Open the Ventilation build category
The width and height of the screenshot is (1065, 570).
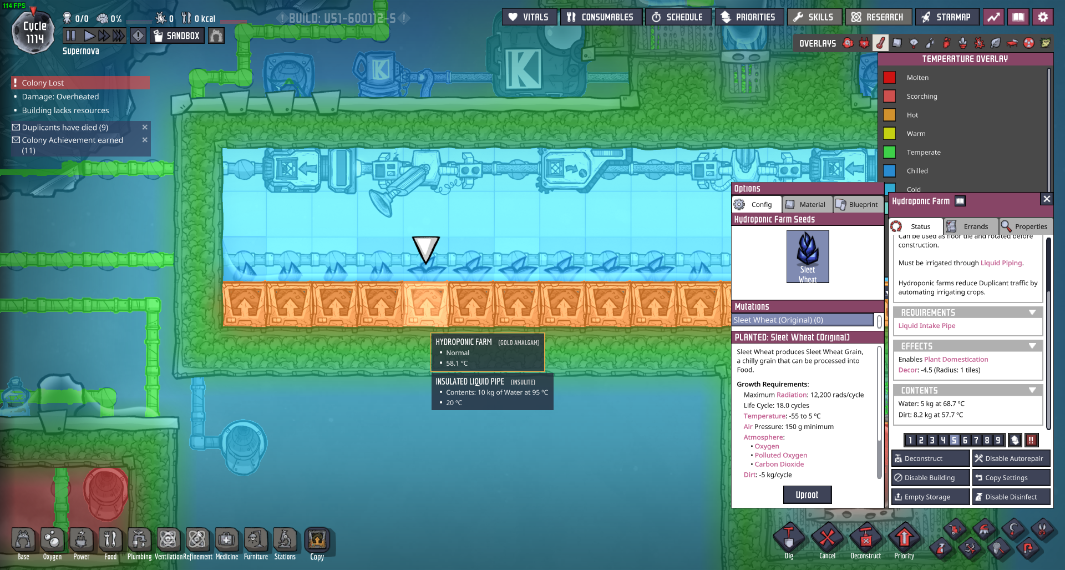168,540
